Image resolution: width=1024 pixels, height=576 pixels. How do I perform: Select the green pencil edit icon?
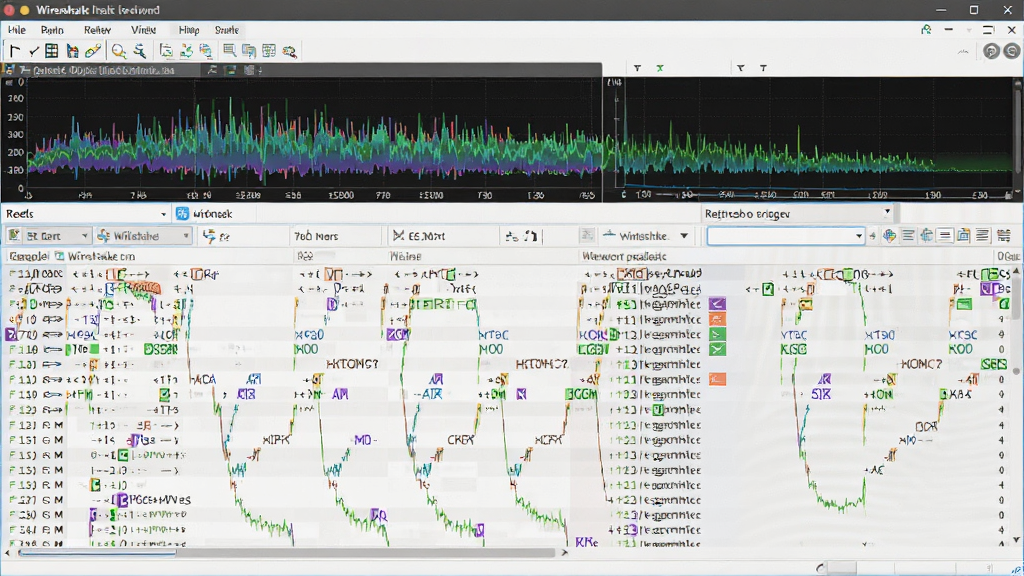click(93, 51)
